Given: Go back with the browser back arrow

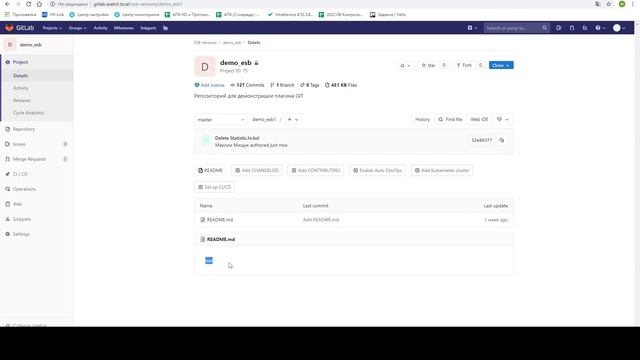Looking at the screenshot, I should (x=7, y=4).
